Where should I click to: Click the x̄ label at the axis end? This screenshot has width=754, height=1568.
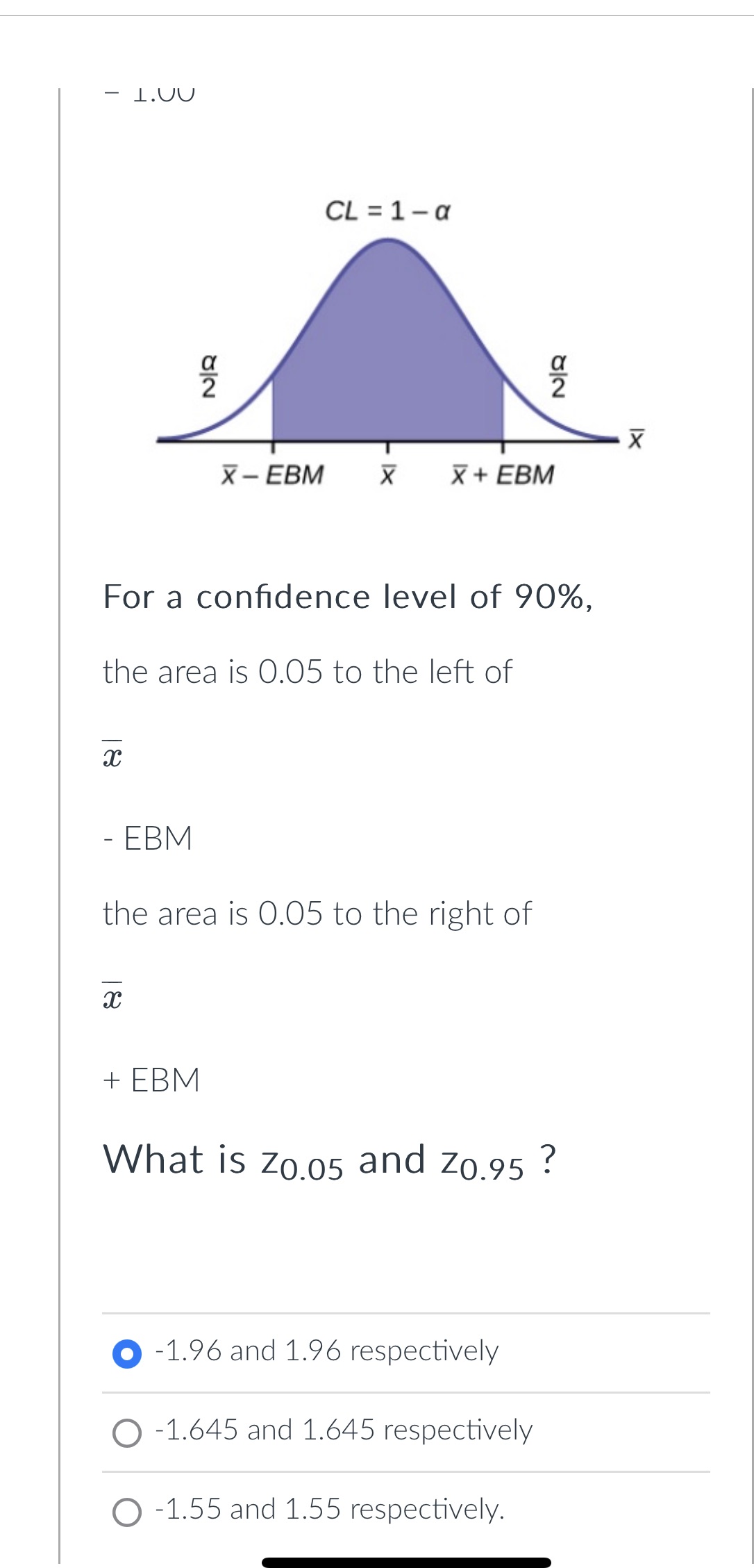click(x=634, y=436)
